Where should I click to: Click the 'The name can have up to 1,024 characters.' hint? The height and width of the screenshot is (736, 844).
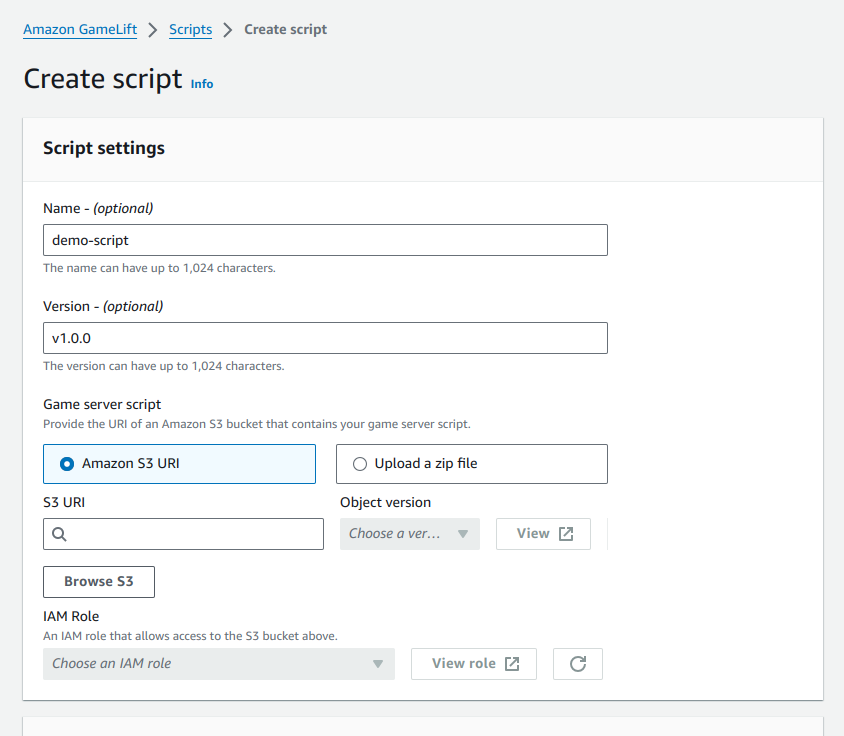159,268
